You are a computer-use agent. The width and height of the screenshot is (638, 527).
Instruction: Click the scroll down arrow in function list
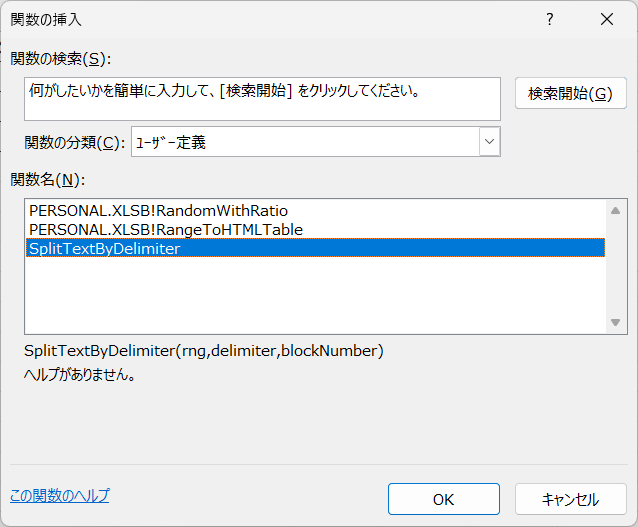[x=615, y=322]
